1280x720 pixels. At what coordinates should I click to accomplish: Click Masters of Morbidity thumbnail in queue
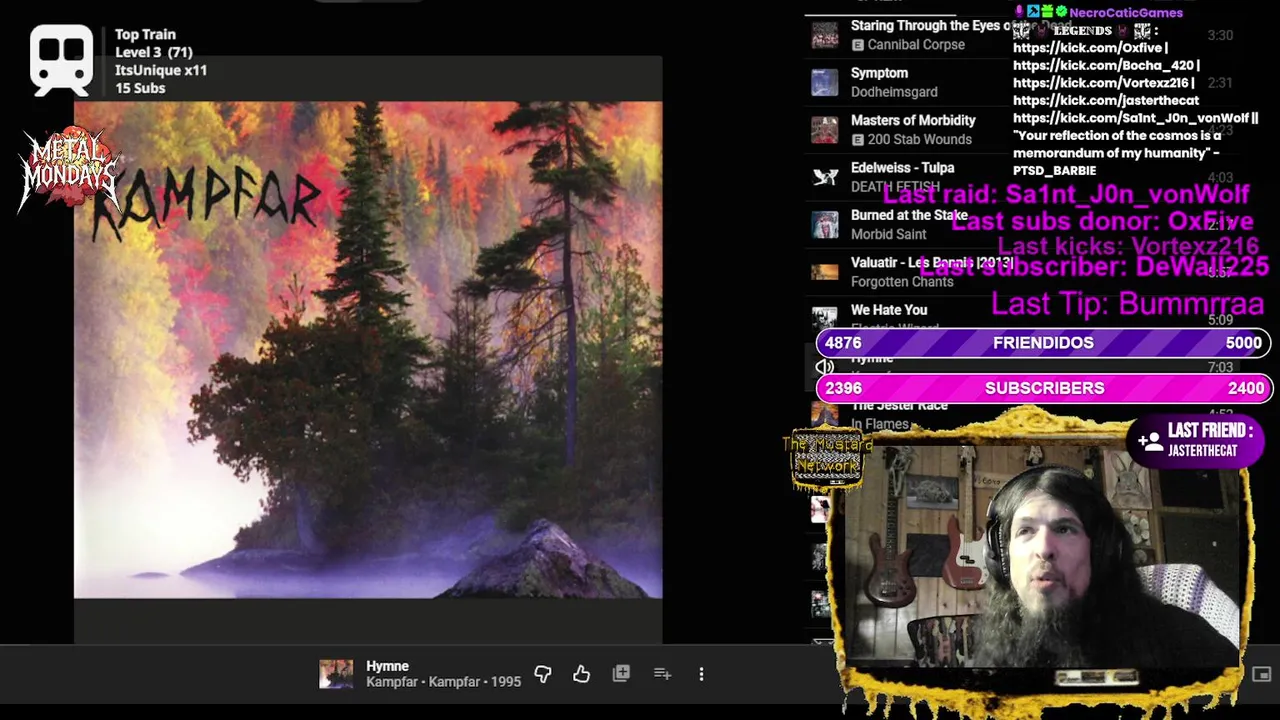825,130
